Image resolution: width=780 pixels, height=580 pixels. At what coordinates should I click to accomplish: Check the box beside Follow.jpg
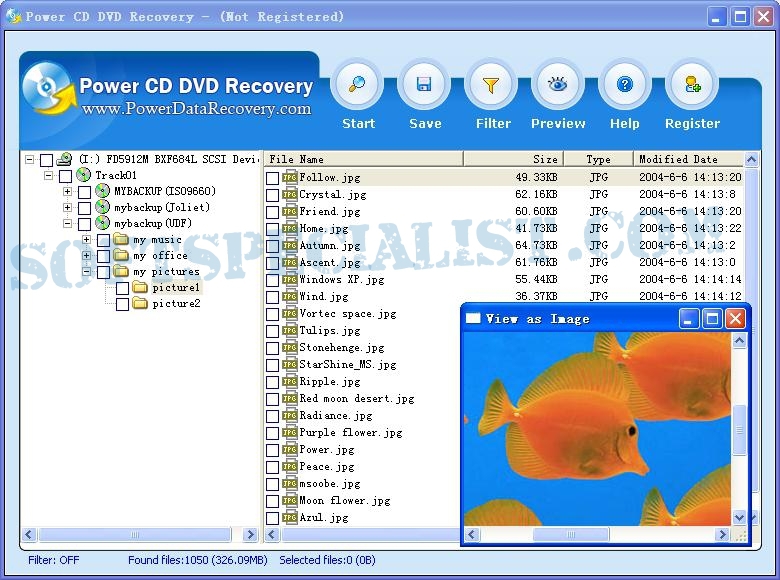tap(272, 178)
